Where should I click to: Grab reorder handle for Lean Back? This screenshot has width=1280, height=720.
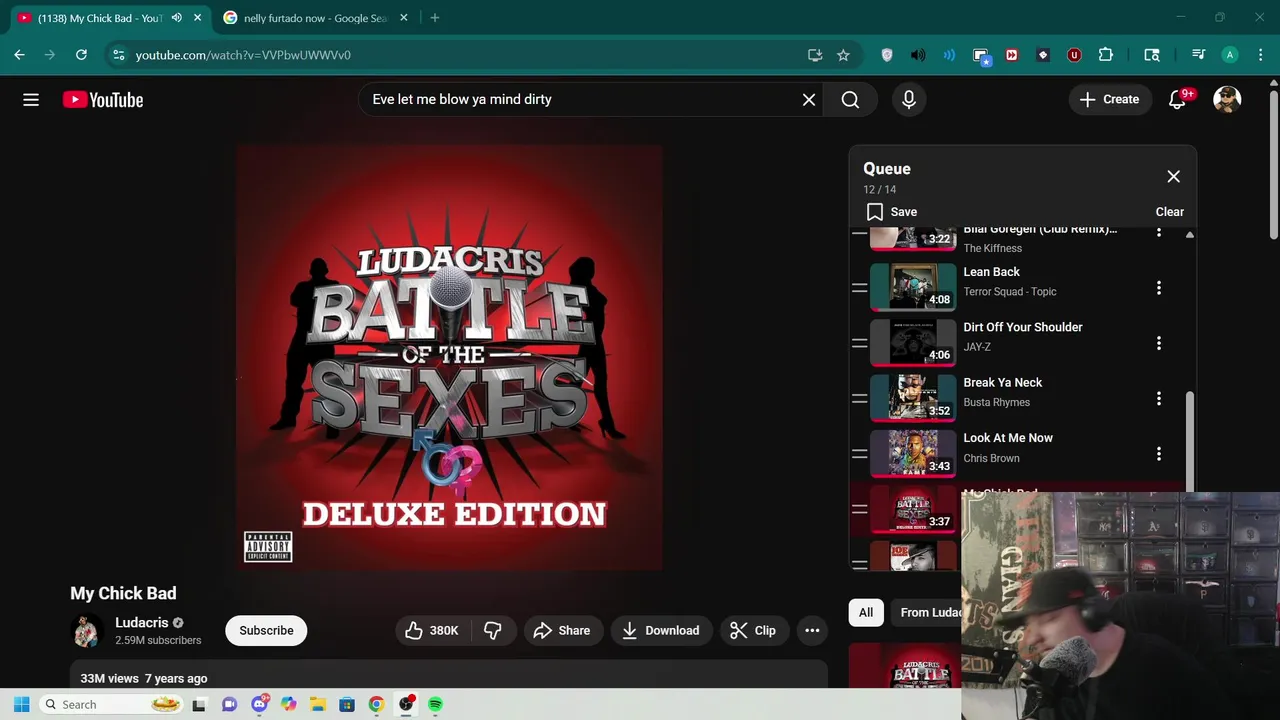pos(859,288)
